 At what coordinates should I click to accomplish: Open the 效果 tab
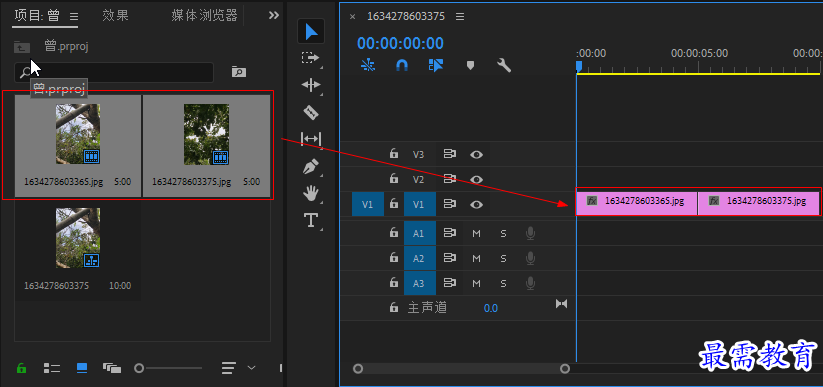click(x=115, y=15)
